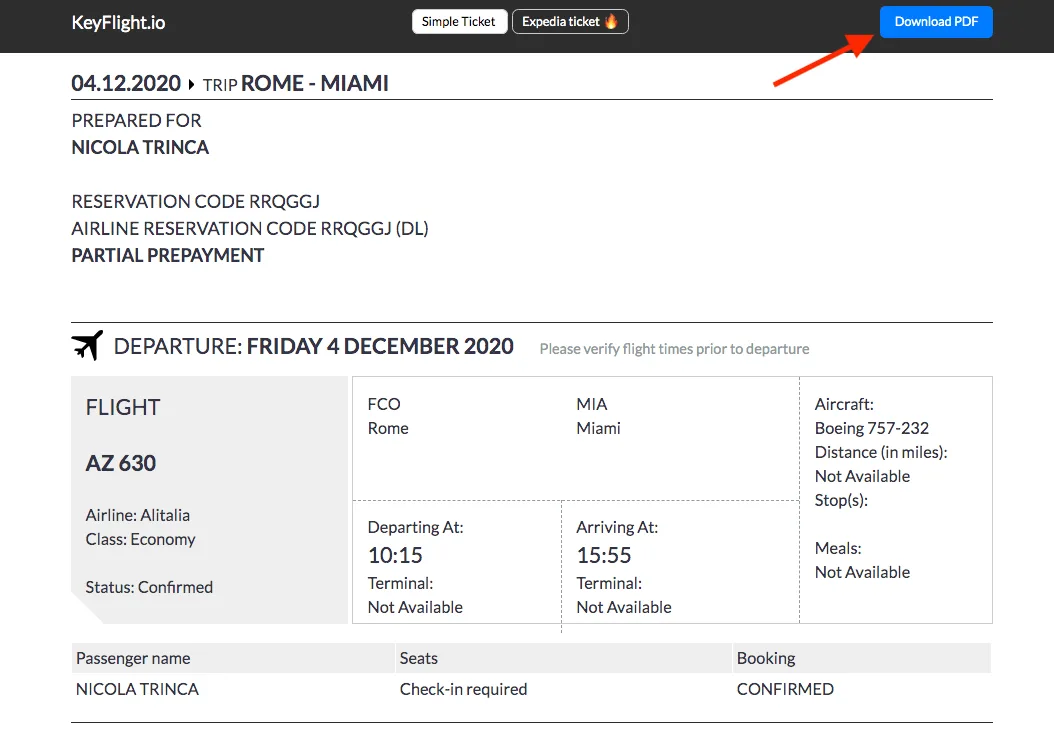Click the Download PDF button
The image size is (1054, 754).
click(935, 22)
